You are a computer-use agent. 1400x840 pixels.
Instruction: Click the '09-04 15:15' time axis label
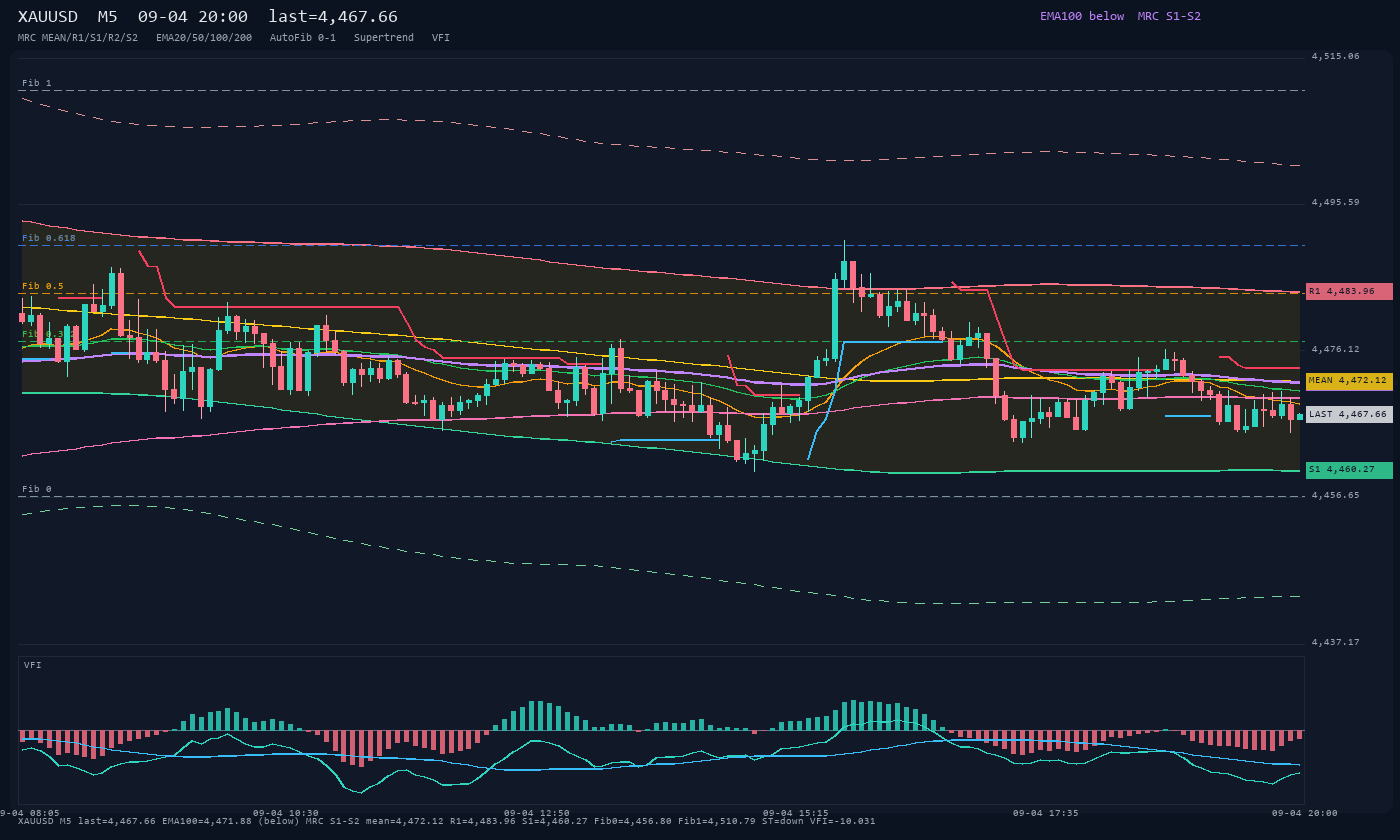pyautogui.click(x=796, y=813)
